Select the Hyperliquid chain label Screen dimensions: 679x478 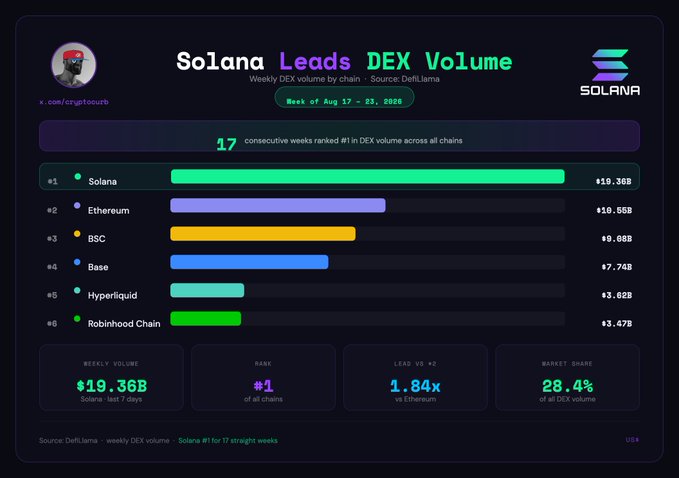113,295
